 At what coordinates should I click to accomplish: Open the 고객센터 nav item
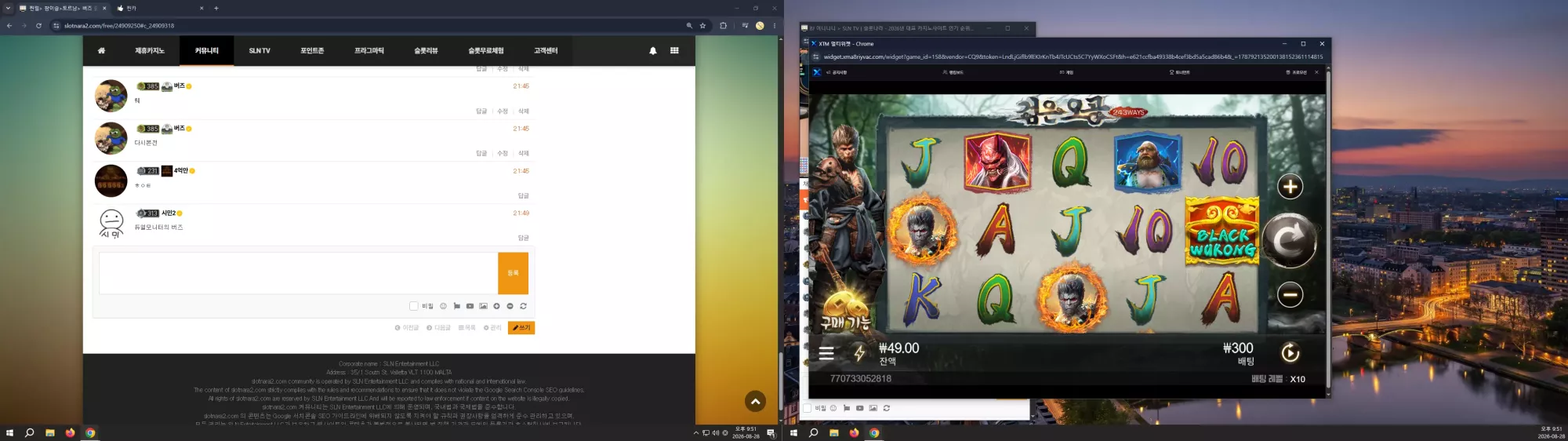click(546, 51)
